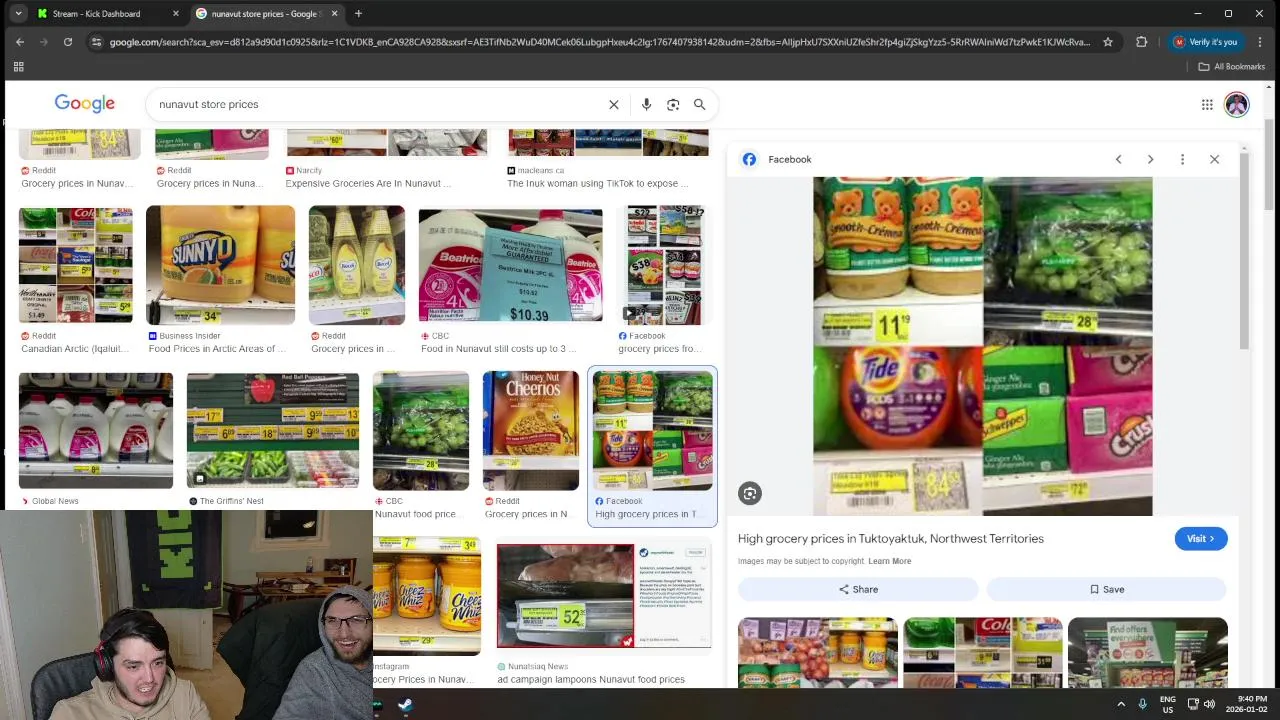Click "Expensive Groceries Are In Nunavut" caption
Screen dimensions: 1280x720
tap(368, 184)
